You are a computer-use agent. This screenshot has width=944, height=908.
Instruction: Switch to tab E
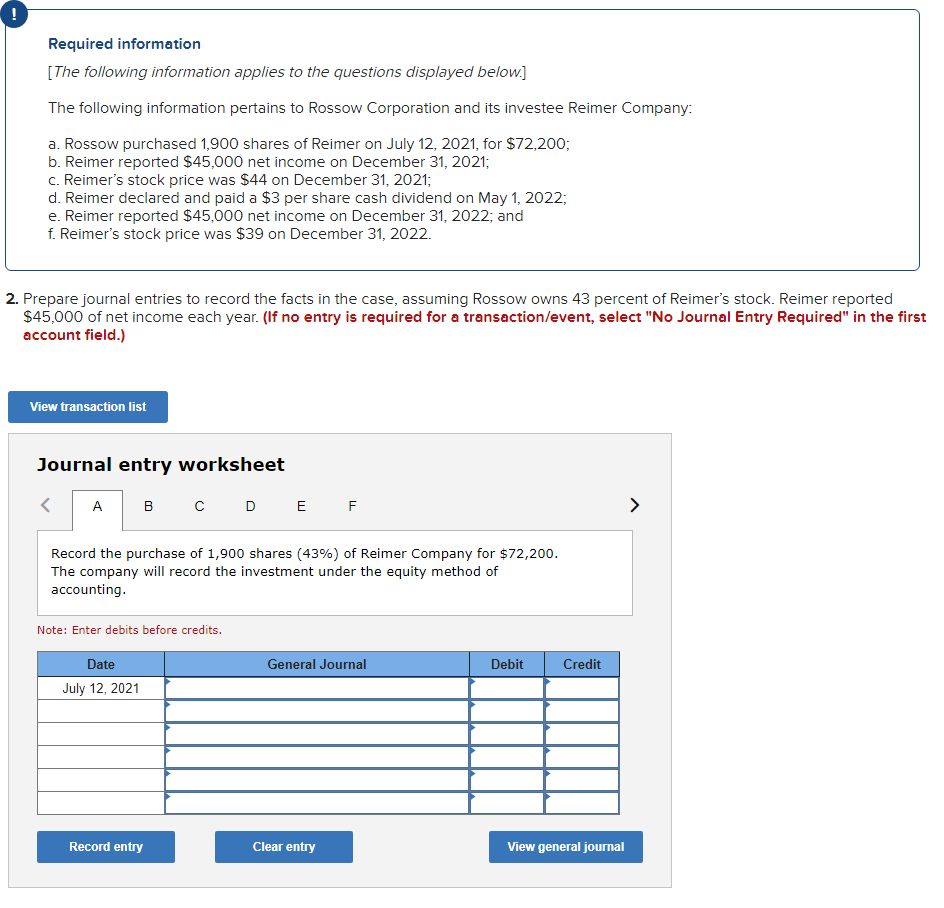302,506
